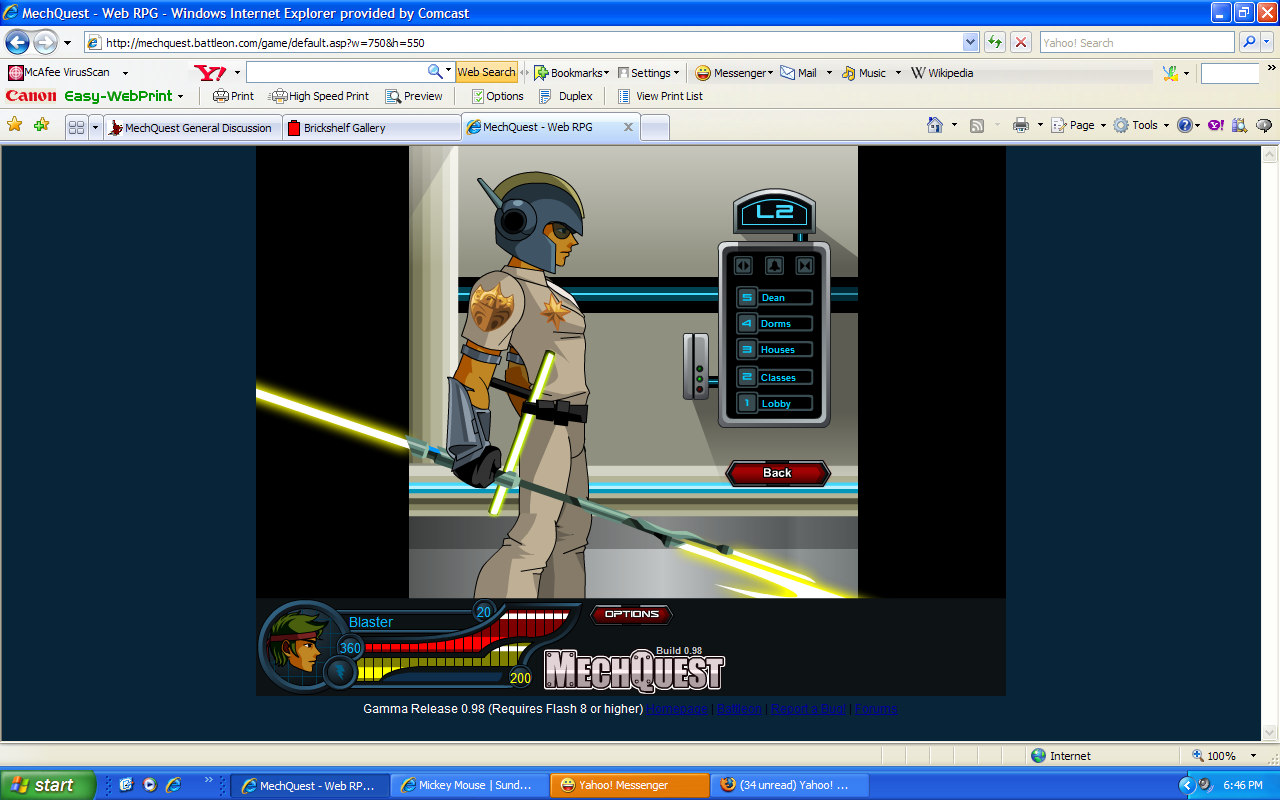Open the Bookmarks dropdown
Viewport: 1280px width, 800px height.
coord(568,72)
